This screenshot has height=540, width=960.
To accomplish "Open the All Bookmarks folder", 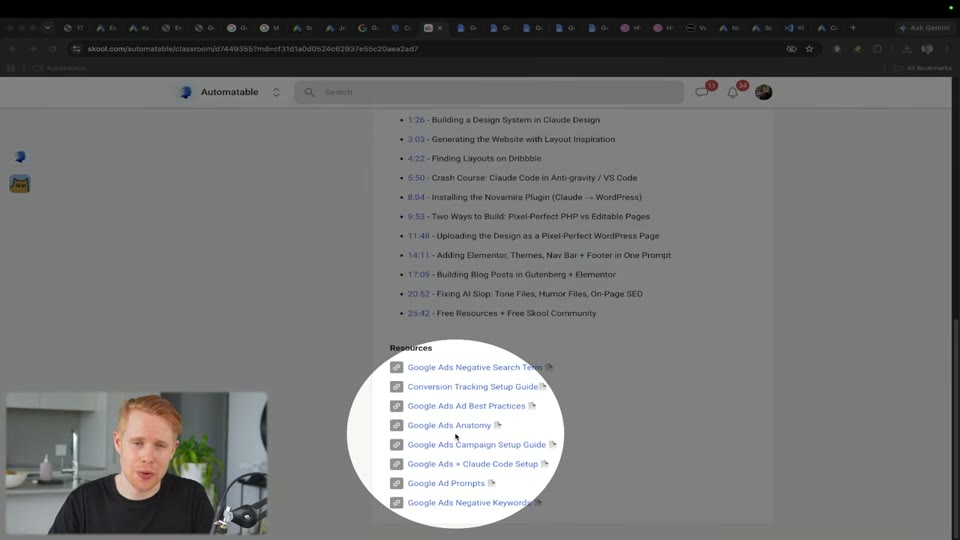I will pos(923,68).
